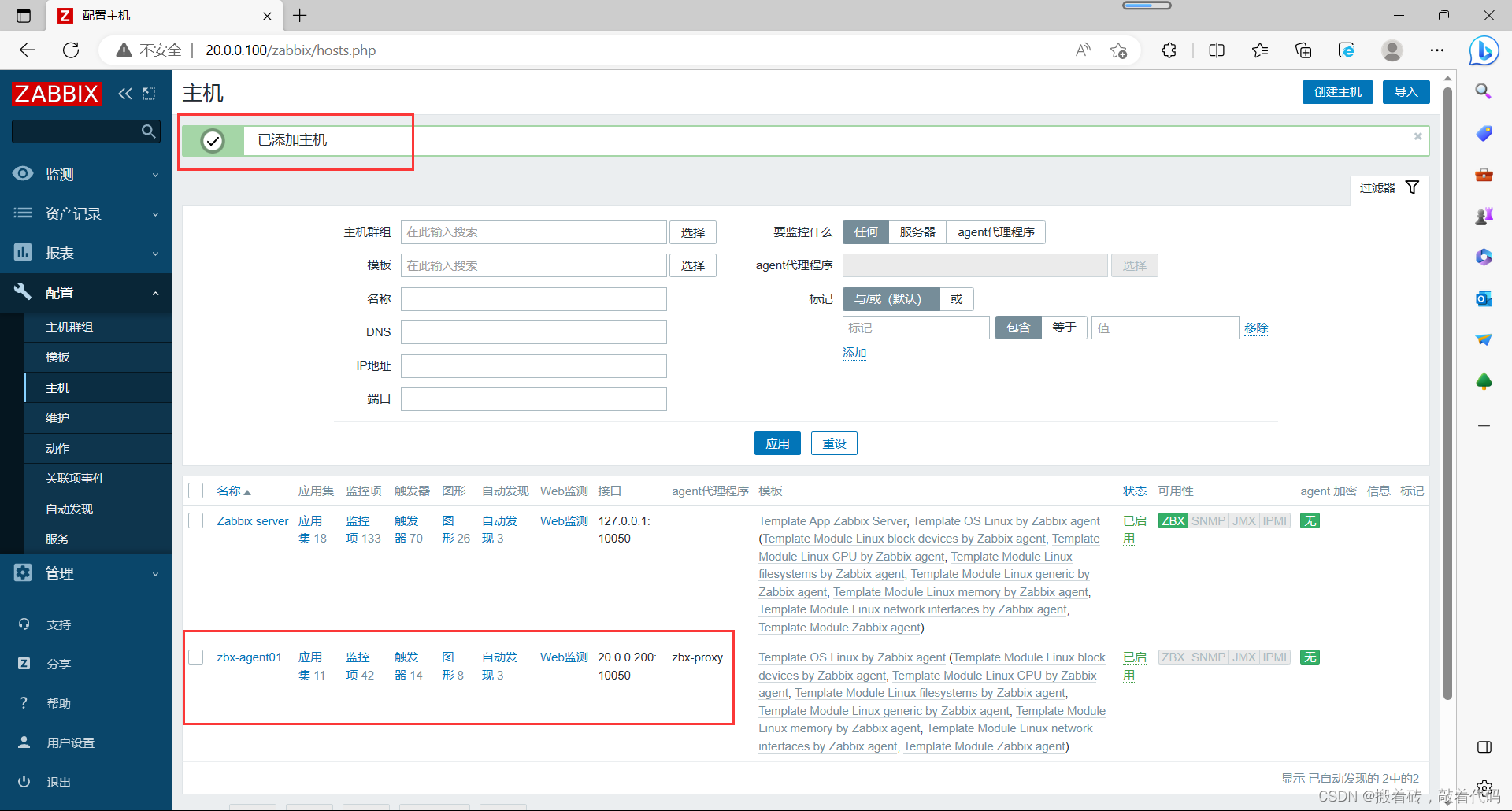Expand the 监测 sidebar menu
Image resolution: width=1512 pixels, height=811 pixels.
tap(86, 174)
